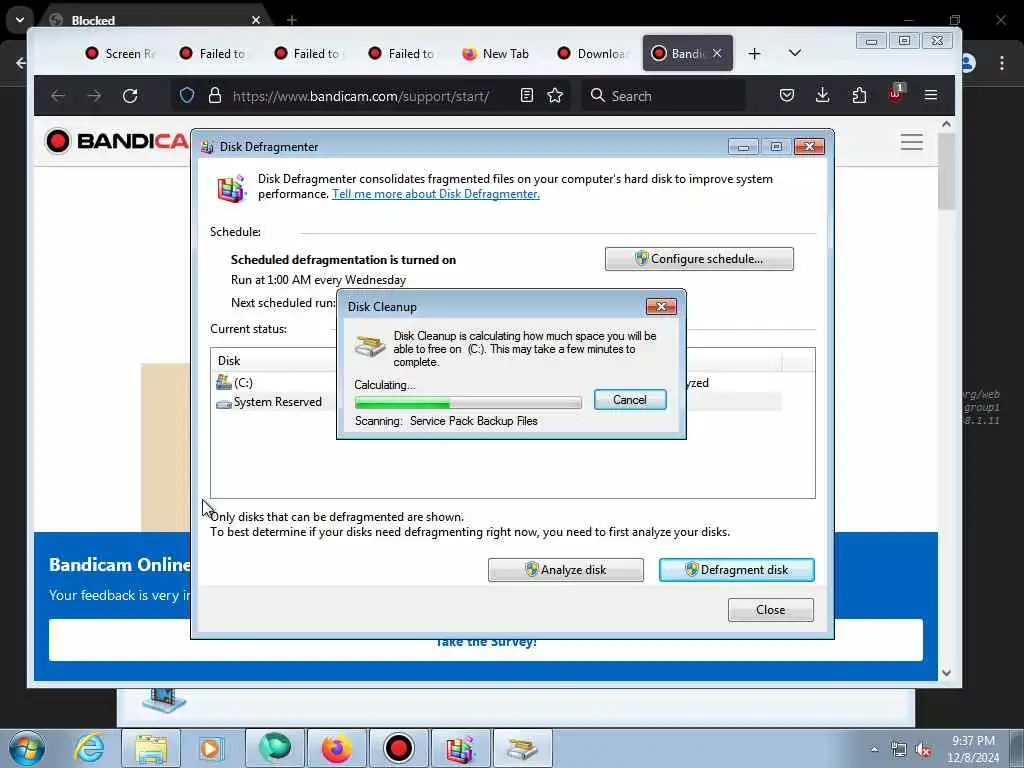This screenshot has width=1024, height=768.
Task: Open Configure schedule settings
Action: pos(699,259)
